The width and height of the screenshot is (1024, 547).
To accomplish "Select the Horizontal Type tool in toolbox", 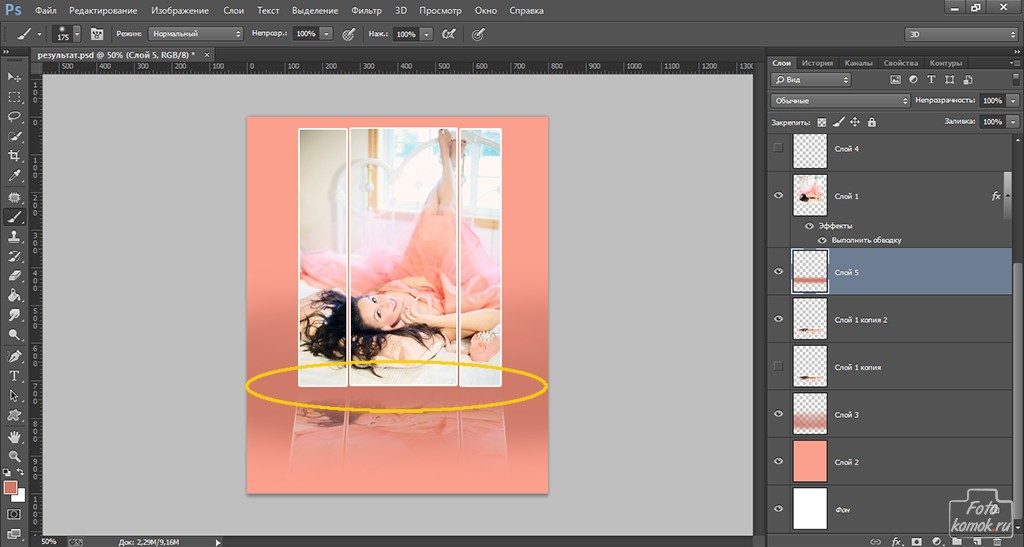I will (14, 375).
